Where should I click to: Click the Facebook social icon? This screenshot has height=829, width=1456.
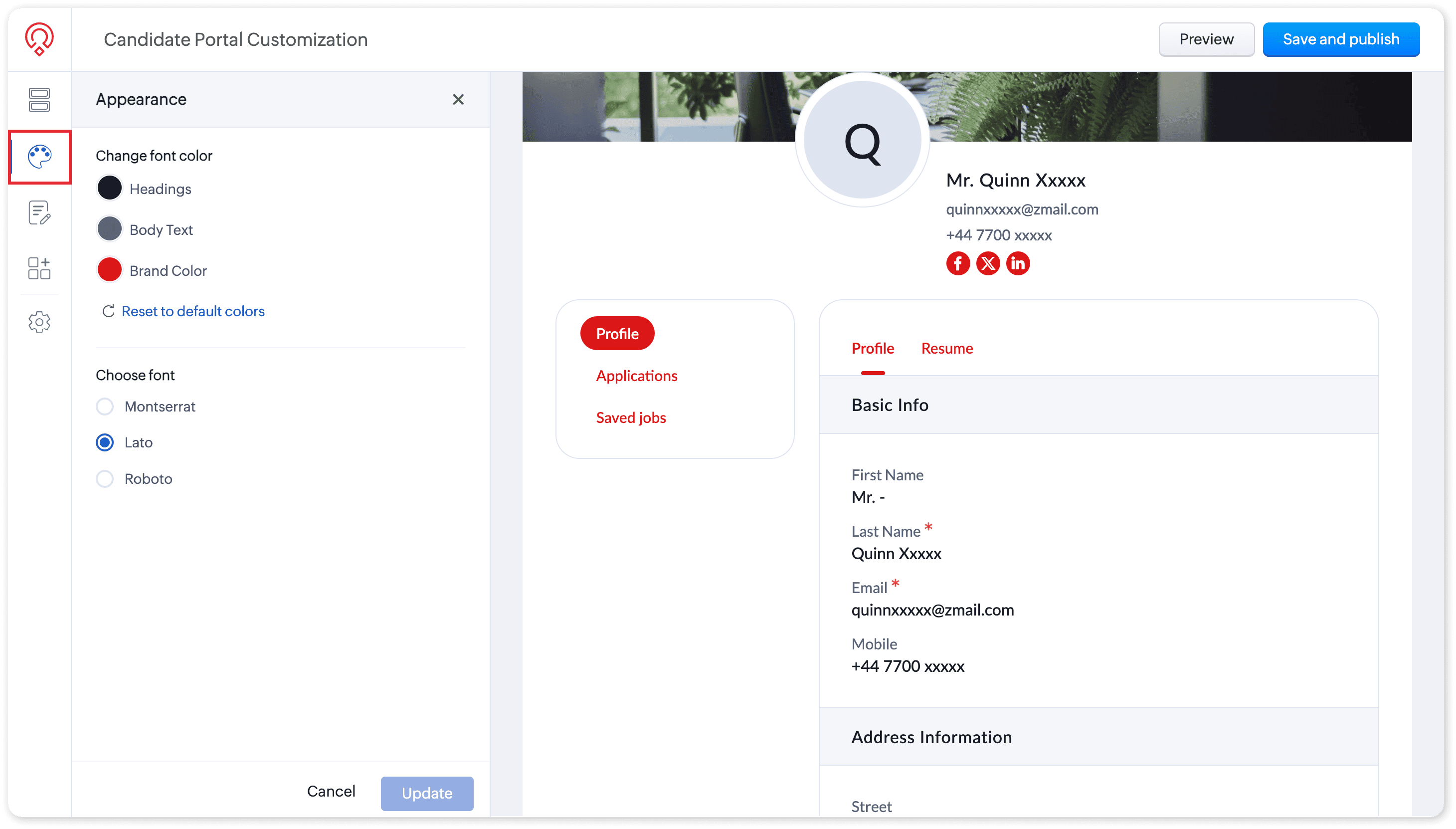click(x=958, y=263)
